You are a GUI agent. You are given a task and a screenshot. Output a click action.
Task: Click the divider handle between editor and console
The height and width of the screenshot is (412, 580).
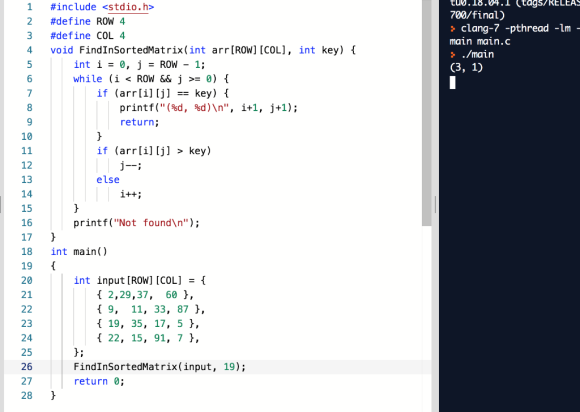pos(435,205)
